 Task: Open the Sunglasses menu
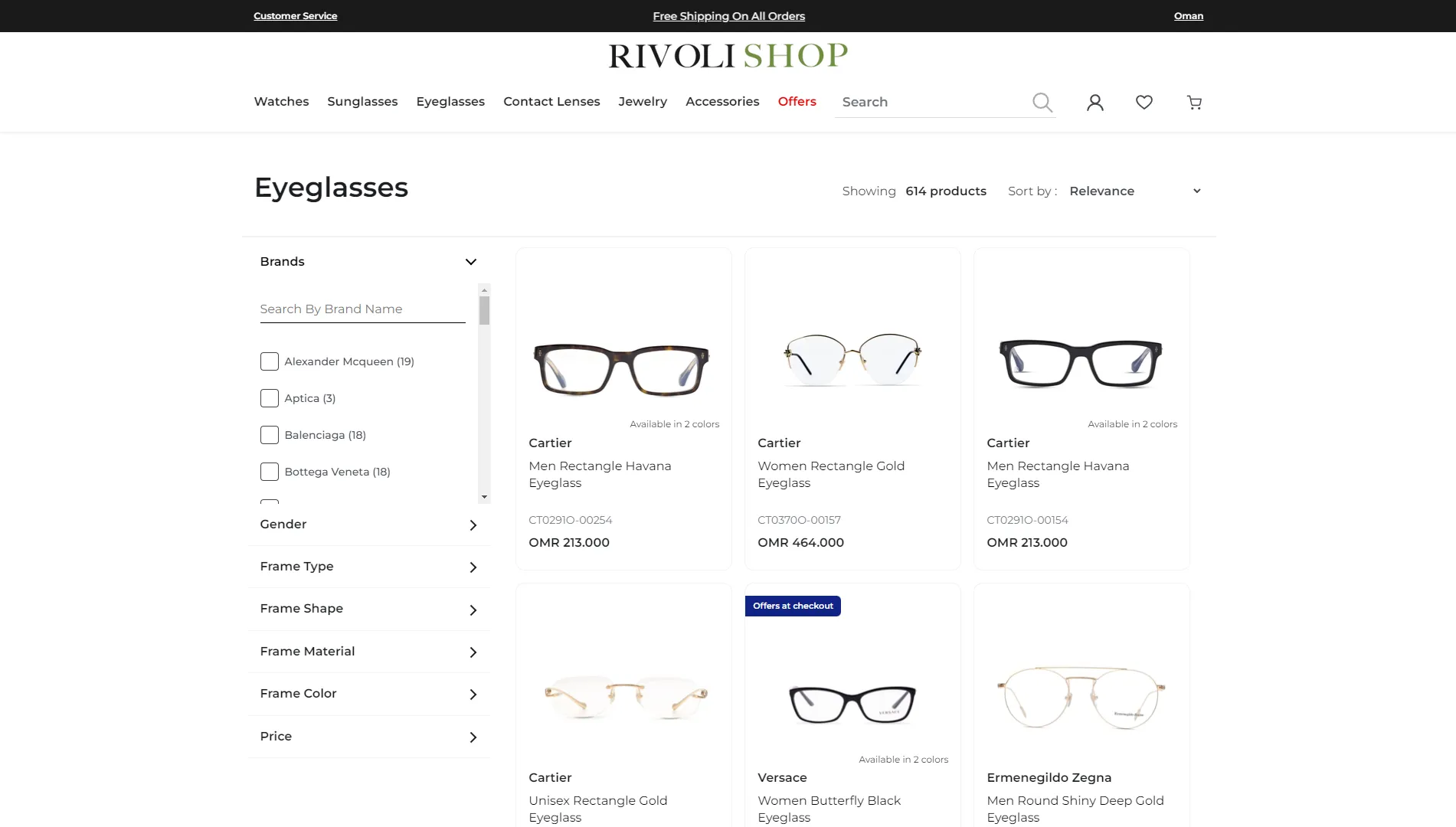(362, 101)
